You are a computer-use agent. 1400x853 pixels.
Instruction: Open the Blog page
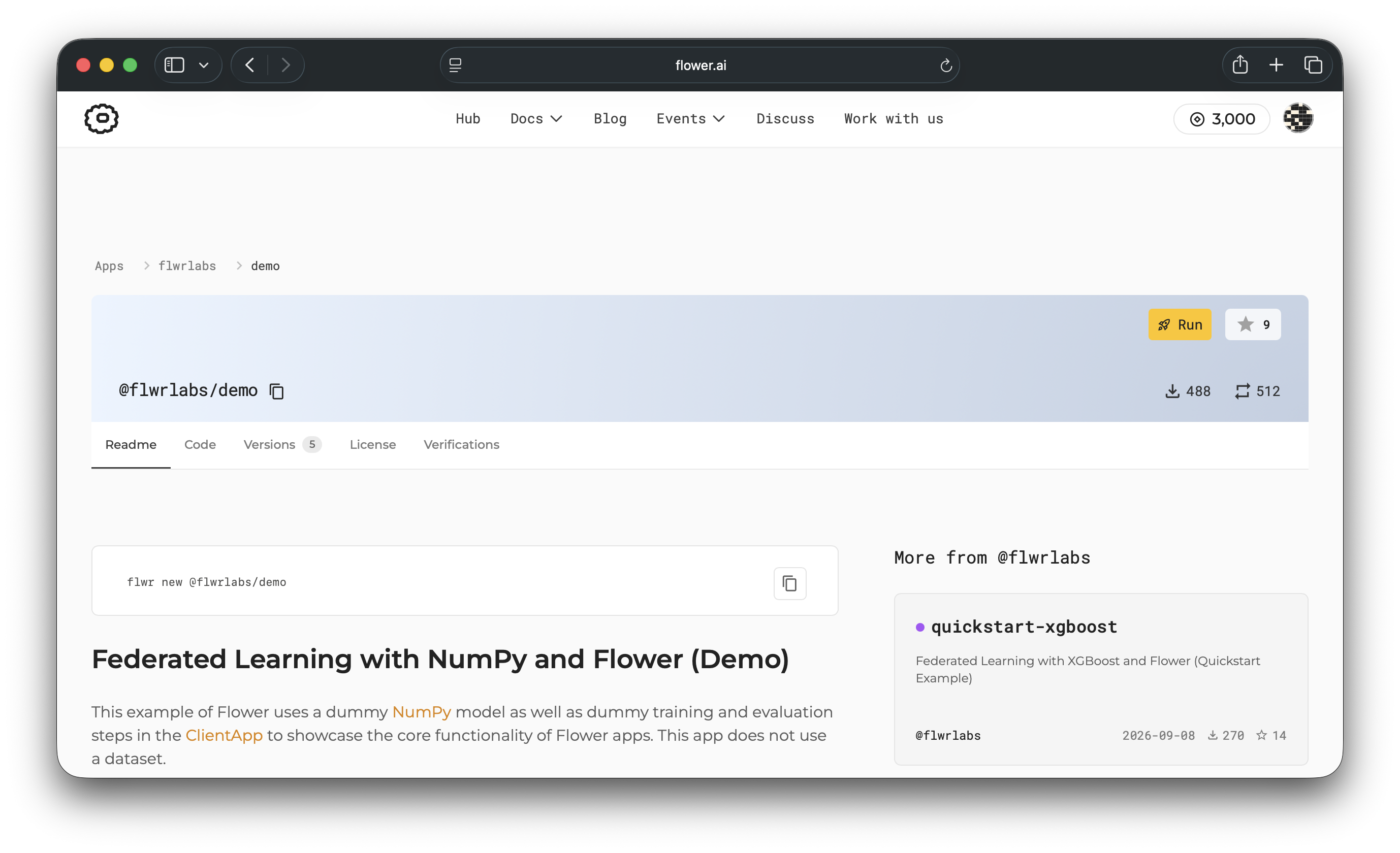point(610,119)
